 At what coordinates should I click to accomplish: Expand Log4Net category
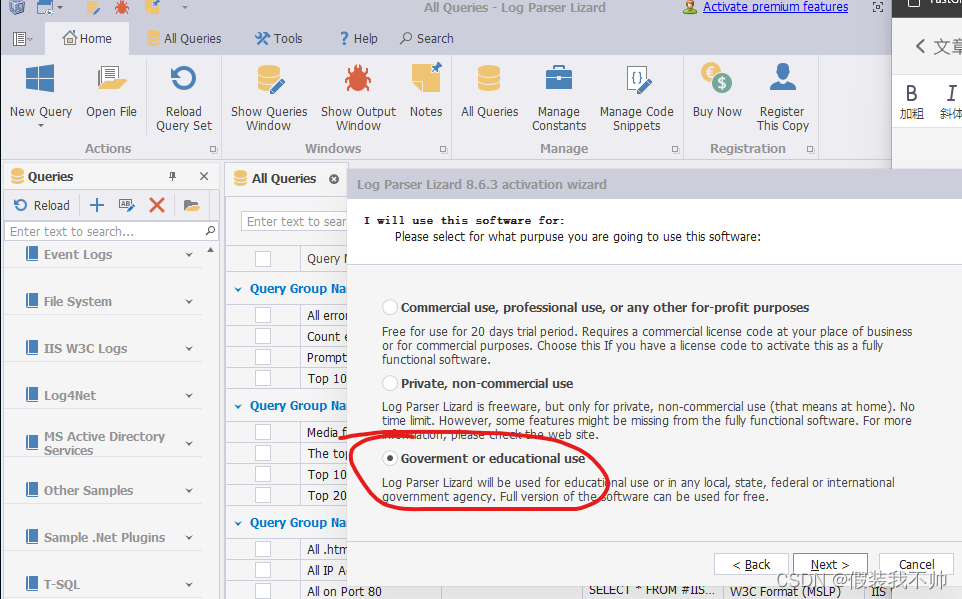189,396
